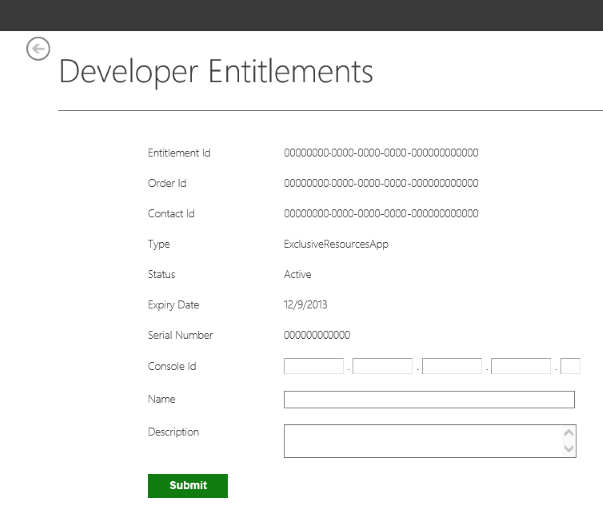Focus the third Console Id box
The image size is (603, 522).
pyautogui.click(x=452, y=366)
